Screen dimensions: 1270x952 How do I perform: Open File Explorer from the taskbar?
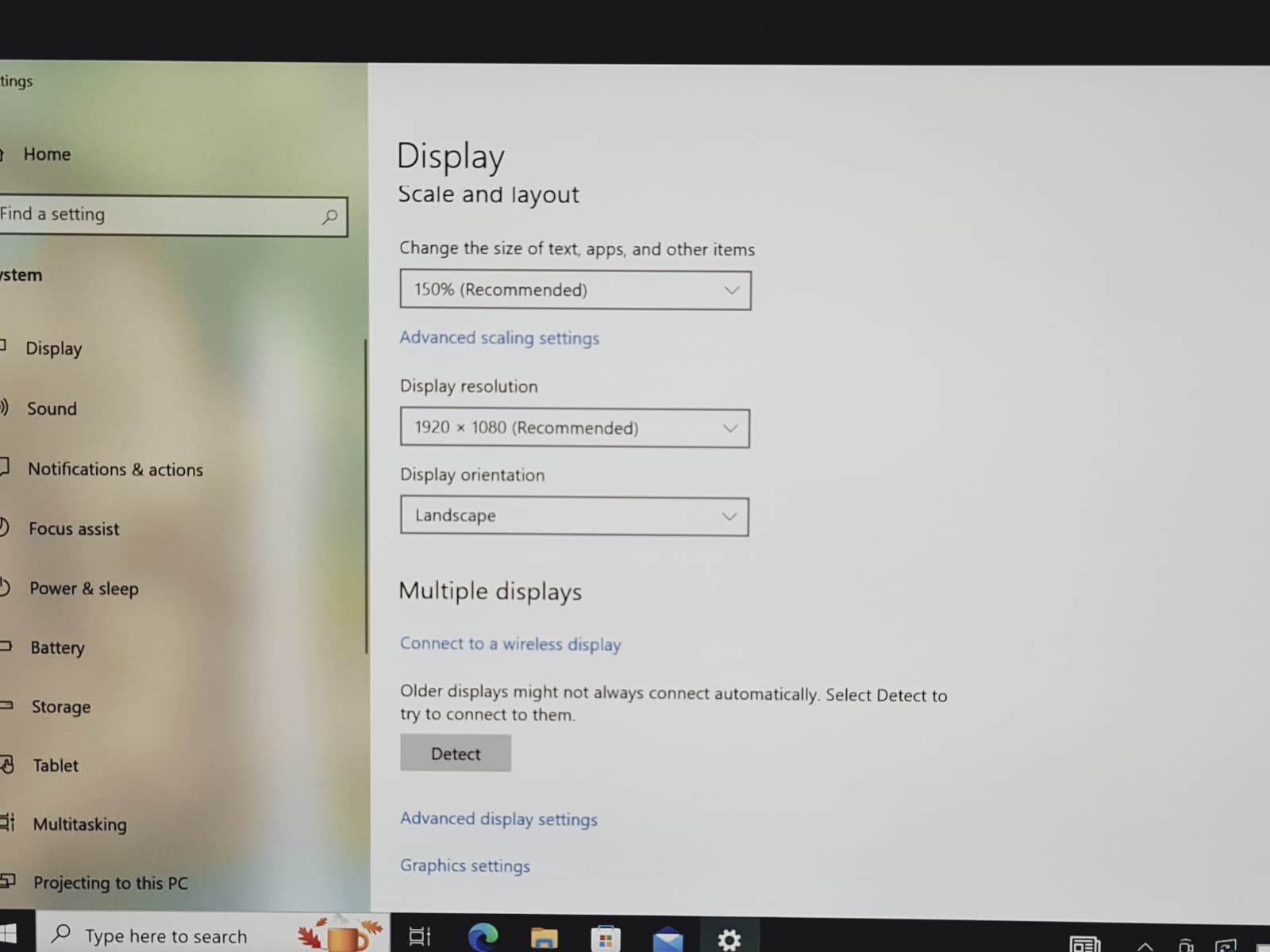pos(544,939)
